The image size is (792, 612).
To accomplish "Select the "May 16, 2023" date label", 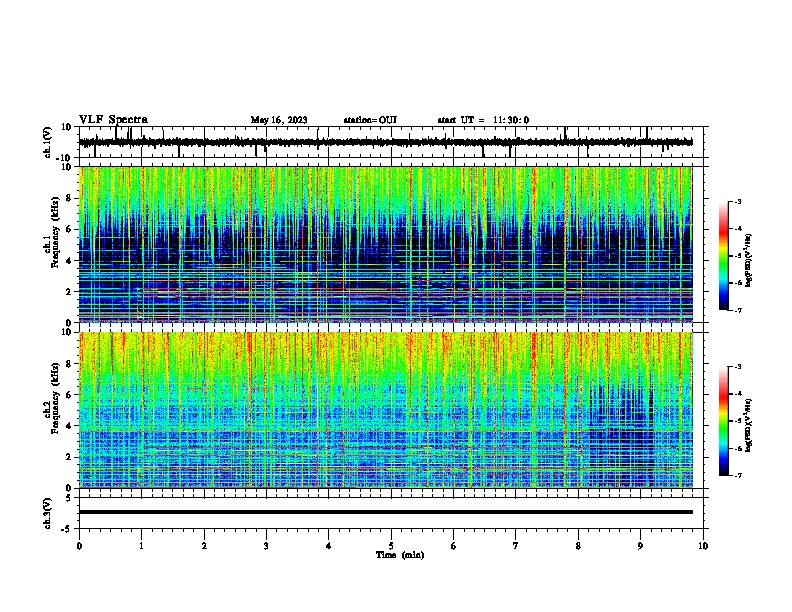I will click(x=279, y=120).
